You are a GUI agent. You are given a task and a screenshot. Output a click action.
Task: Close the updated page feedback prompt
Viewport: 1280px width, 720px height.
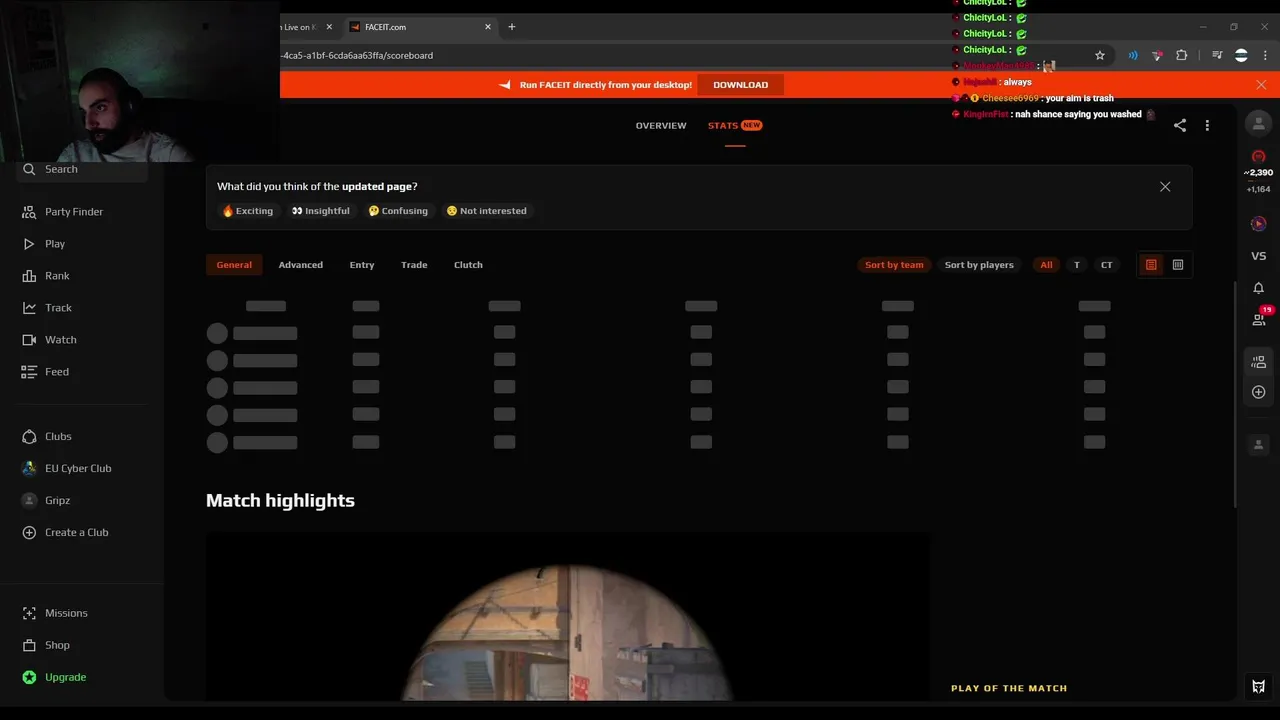click(x=1165, y=187)
